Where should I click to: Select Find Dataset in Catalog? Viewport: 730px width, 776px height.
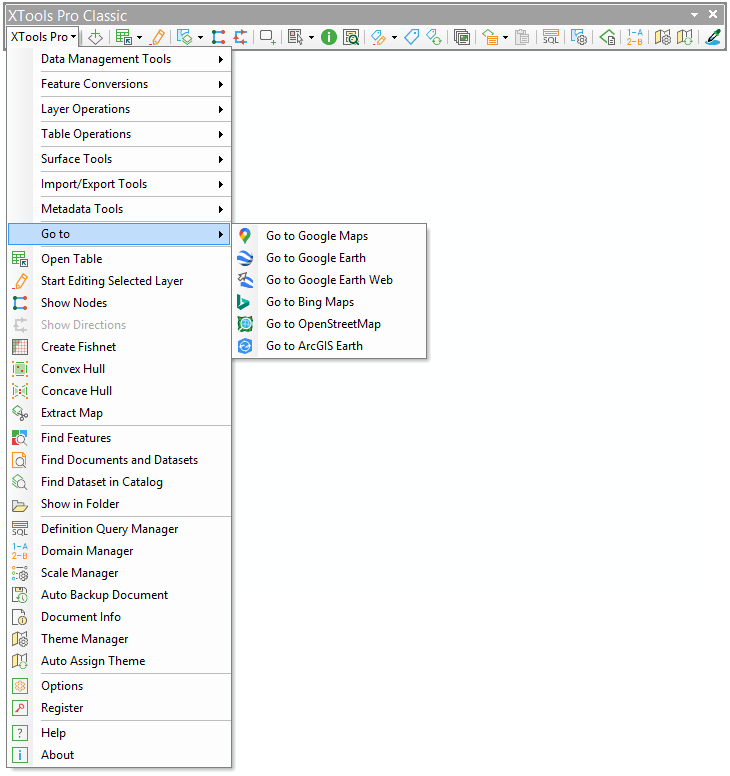click(x=119, y=483)
